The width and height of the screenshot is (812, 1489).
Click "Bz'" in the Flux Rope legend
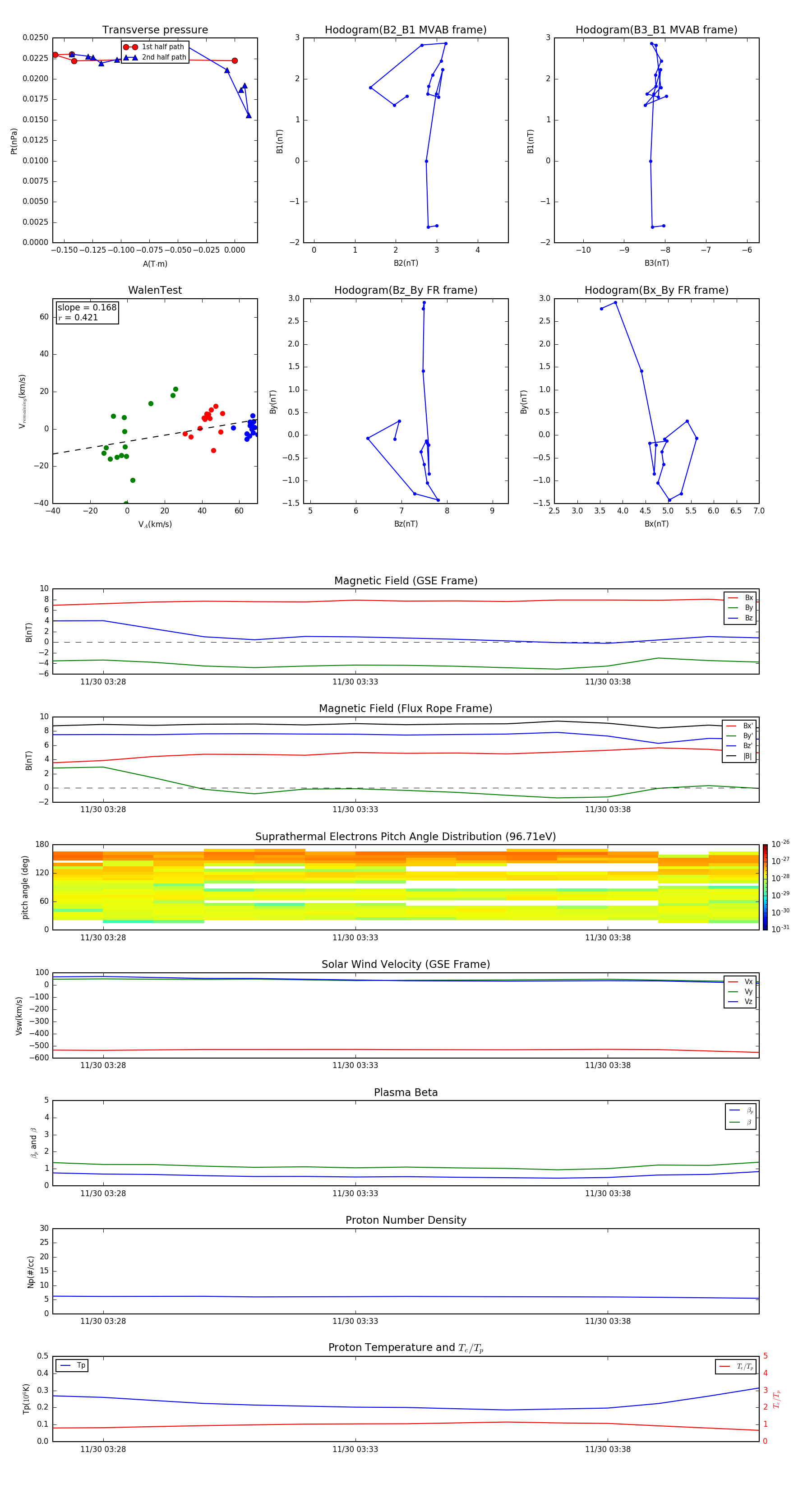tap(748, 746)
